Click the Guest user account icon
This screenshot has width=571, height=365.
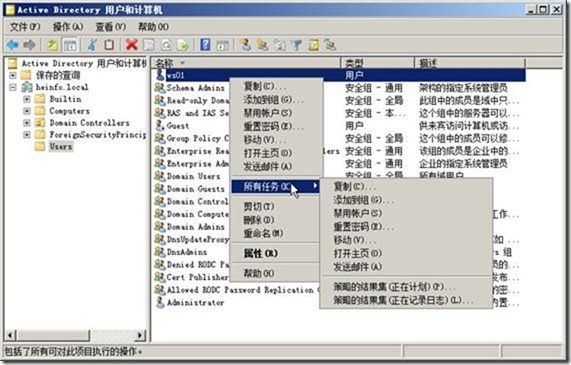pos(160,126)
